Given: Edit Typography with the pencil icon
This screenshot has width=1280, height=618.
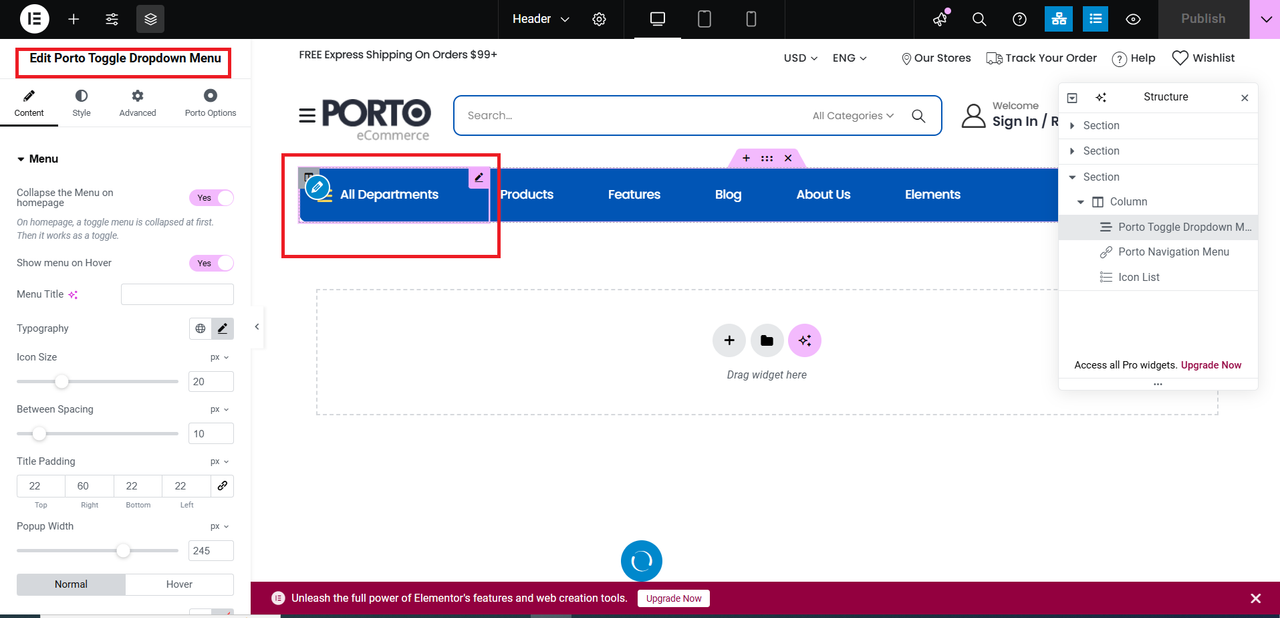Looking at the screenshot, I should pyautogui.click(x=222, y=328).
